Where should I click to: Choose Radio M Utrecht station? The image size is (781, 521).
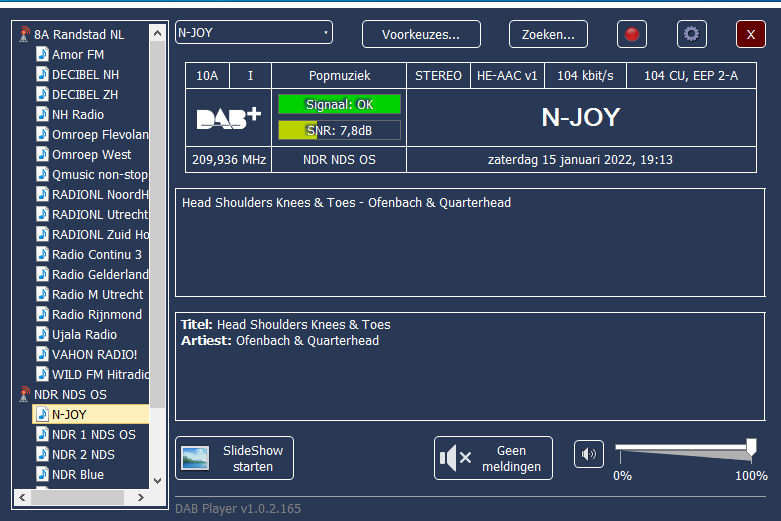pyautogui.click(x=97, y=294)
